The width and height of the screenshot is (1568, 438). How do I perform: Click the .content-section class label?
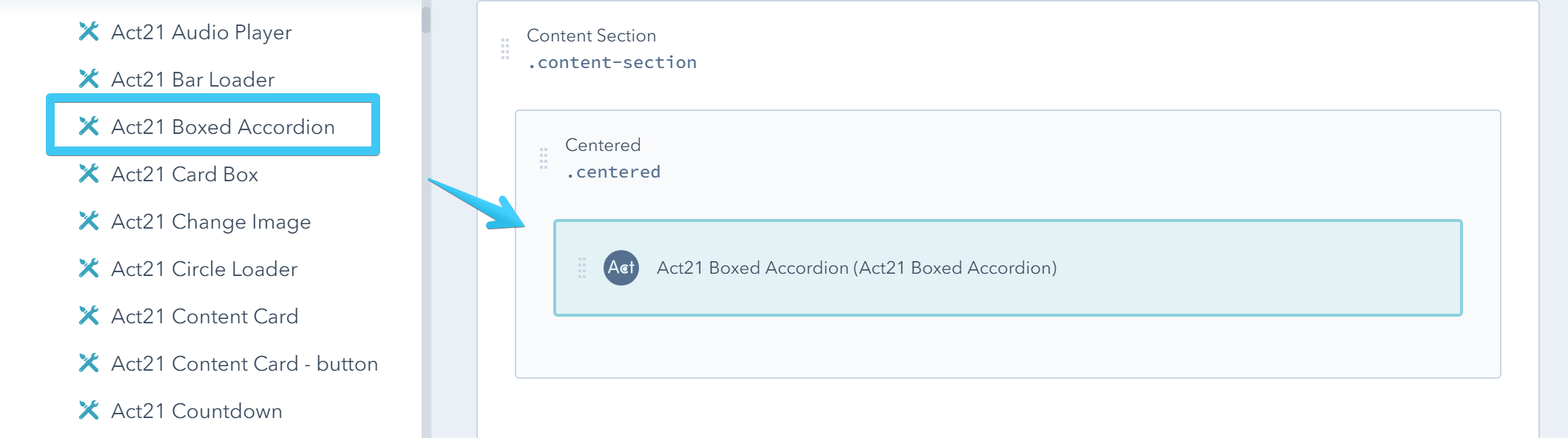pyautogui.click(x=612, y=62)
